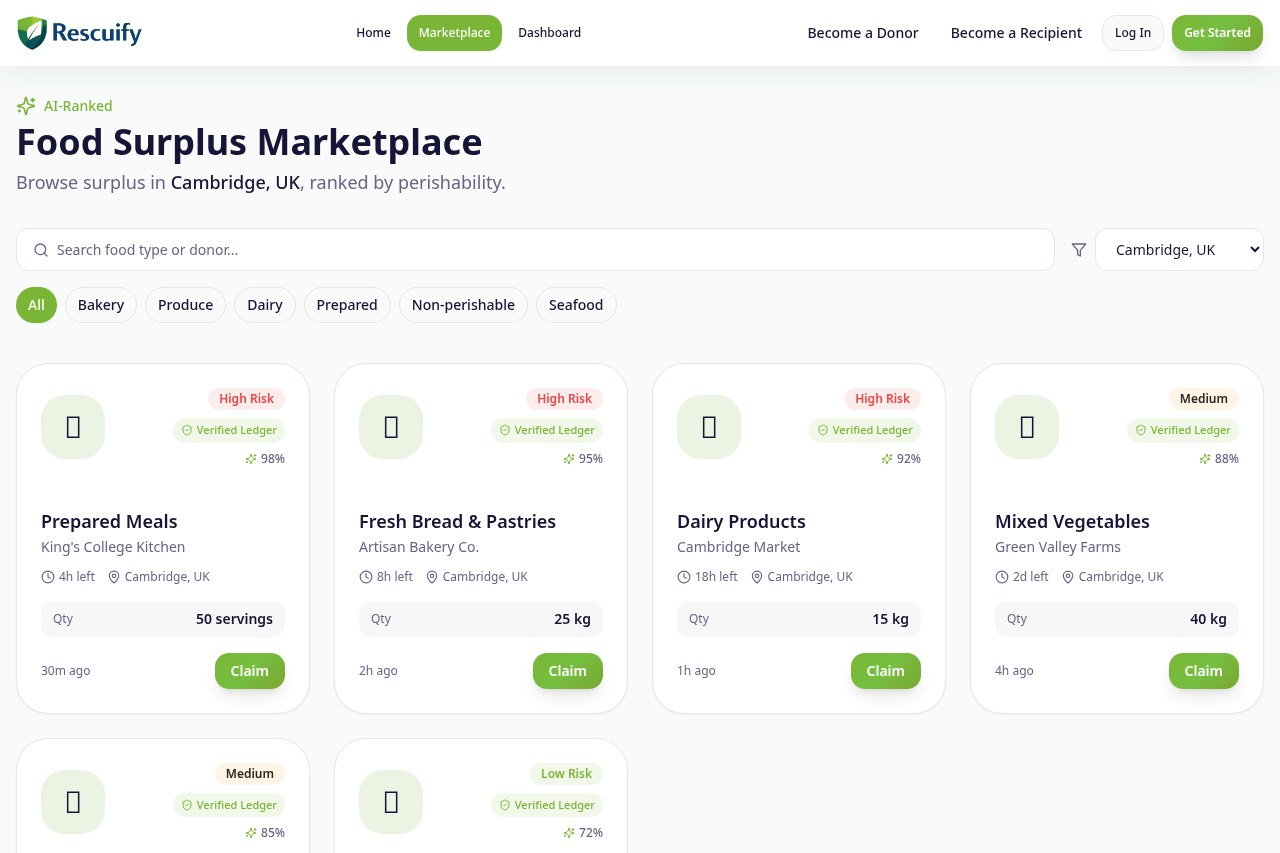
Task: Click the Prepared Meals food icon tile
Action: click(x=73, y=427)
